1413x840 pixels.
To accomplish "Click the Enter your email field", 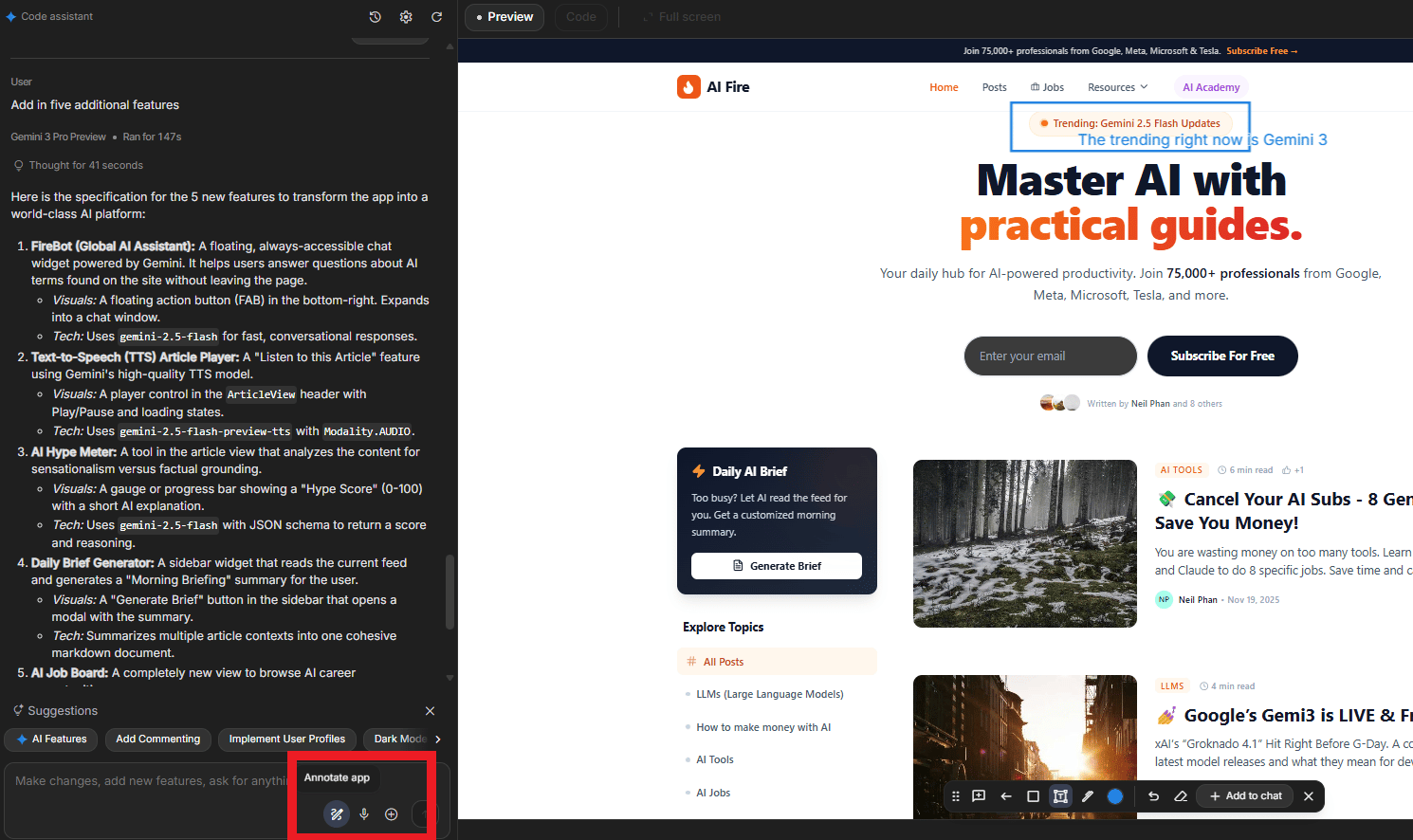I will (x=1050, y=356).
